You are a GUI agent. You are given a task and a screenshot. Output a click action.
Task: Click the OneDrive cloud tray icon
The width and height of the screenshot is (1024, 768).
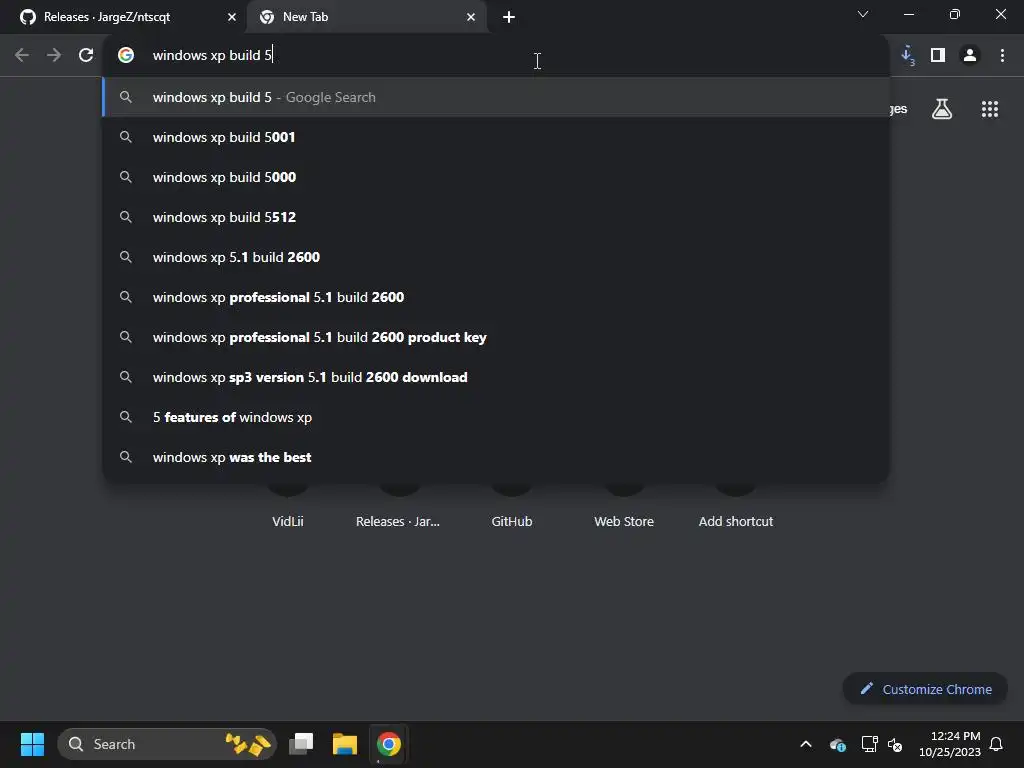[837, 744]
